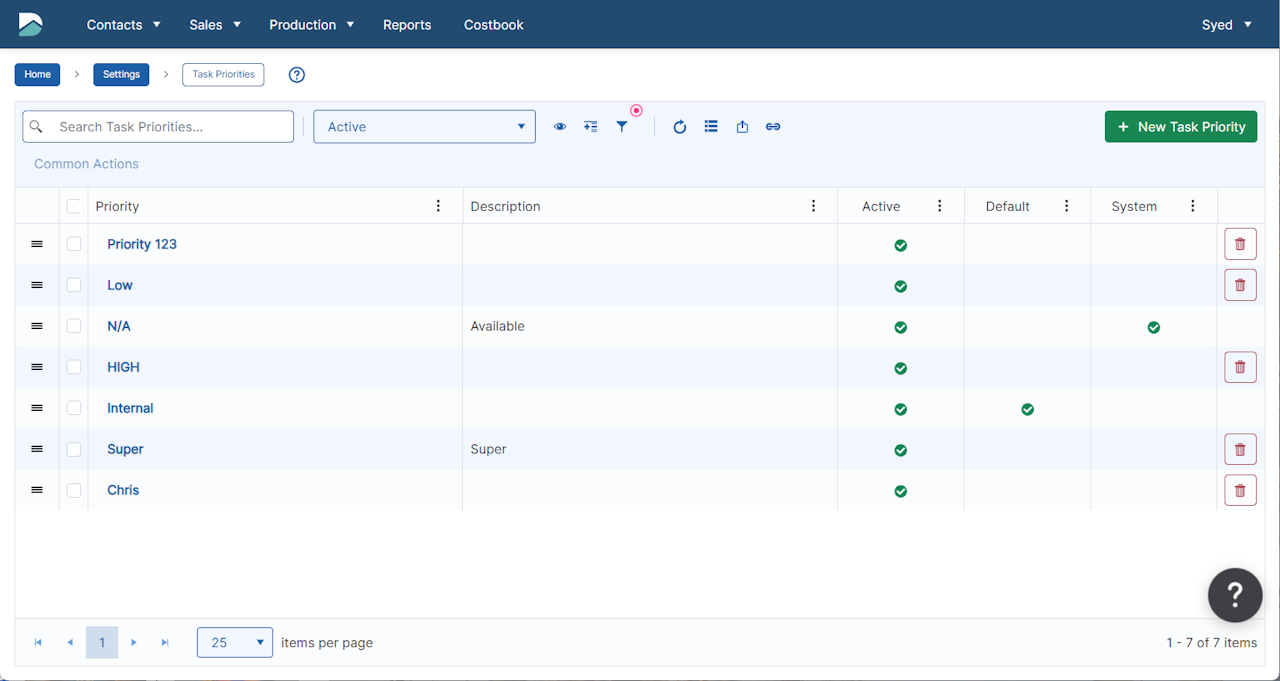
Task: Select the checkbox beside Super
Action: tap(74, 449)
